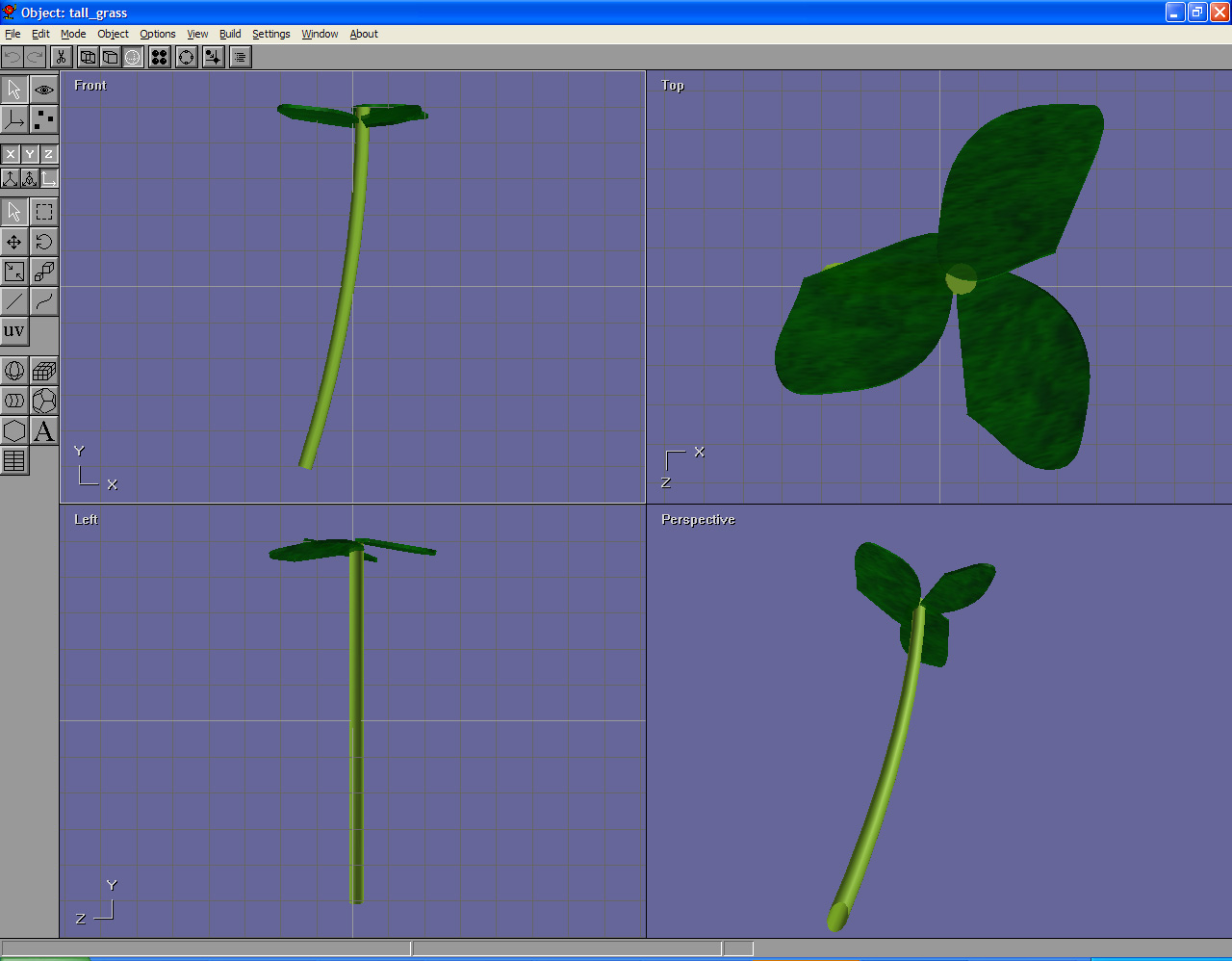Viewport: 1232px width, 961px height.
Task: Open the UV mapping tool
Action: click(x=14, y=331)
